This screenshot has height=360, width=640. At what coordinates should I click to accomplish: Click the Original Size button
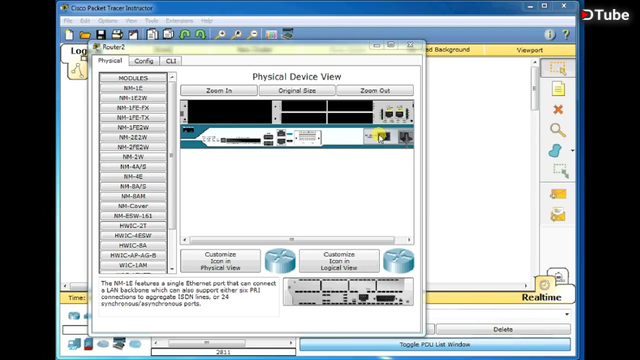click(297, 91)
